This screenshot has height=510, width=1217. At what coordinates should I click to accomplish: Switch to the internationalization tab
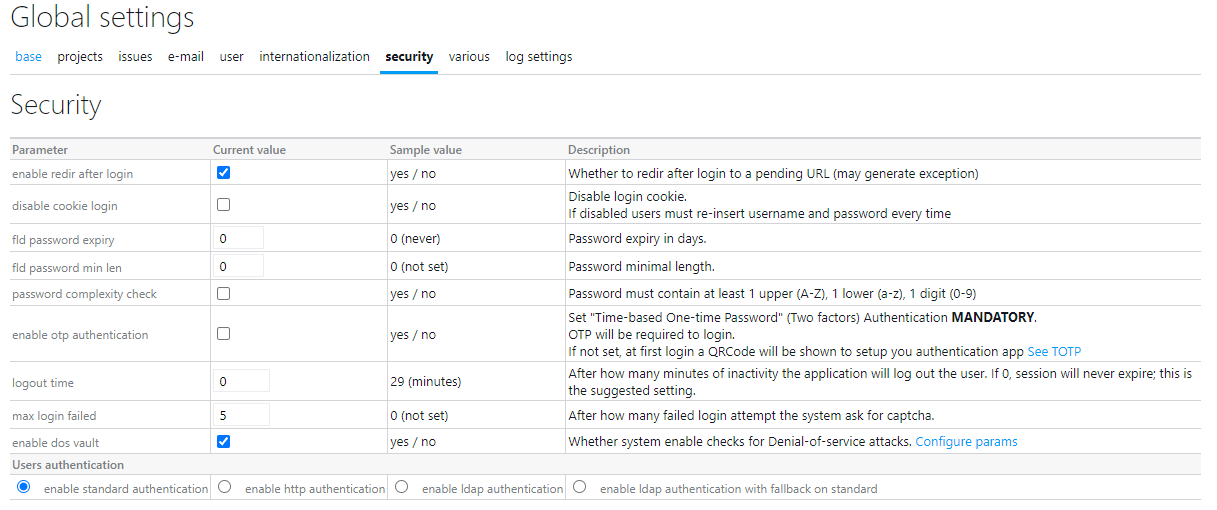pyautogui.click(x=314, y=57)
